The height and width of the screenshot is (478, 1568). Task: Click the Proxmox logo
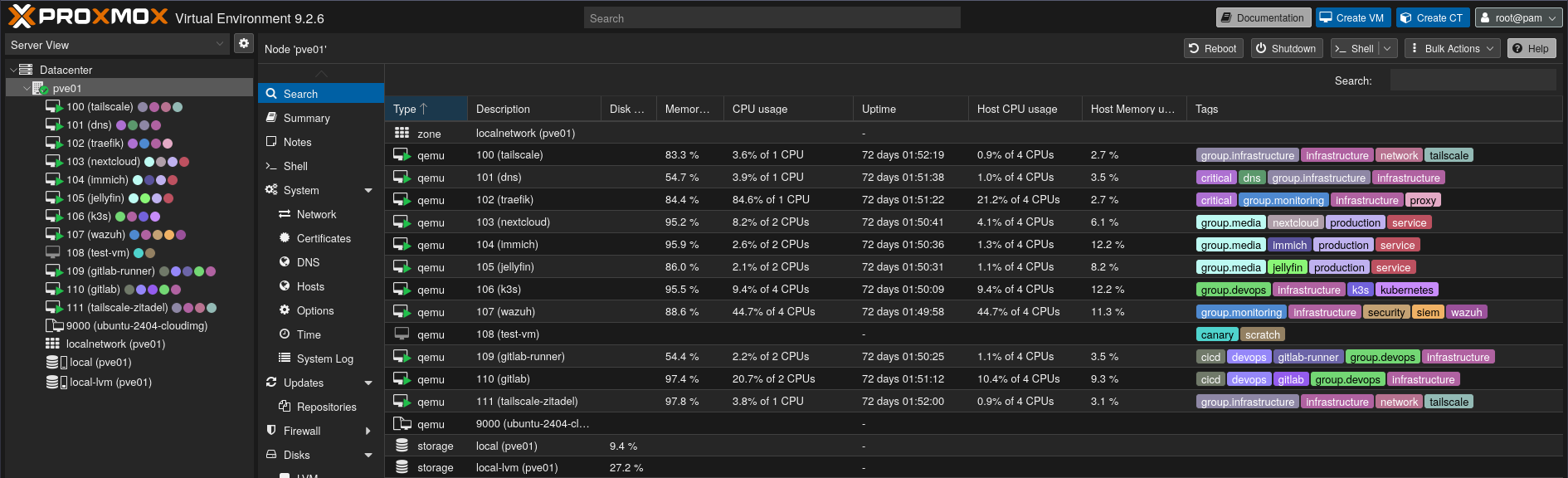coord(87,17)
